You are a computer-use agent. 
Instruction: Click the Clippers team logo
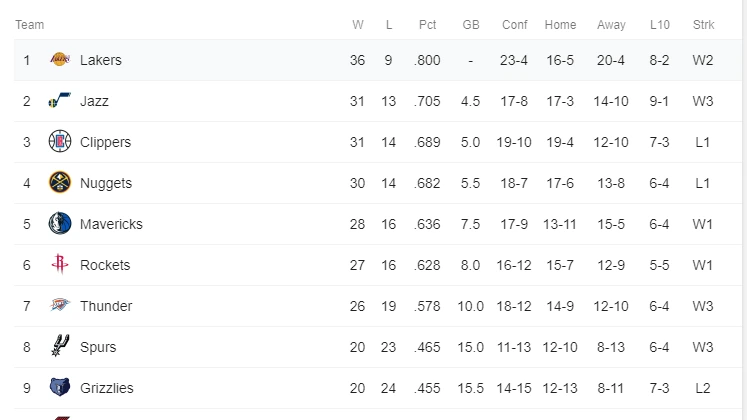coord(60,141)
